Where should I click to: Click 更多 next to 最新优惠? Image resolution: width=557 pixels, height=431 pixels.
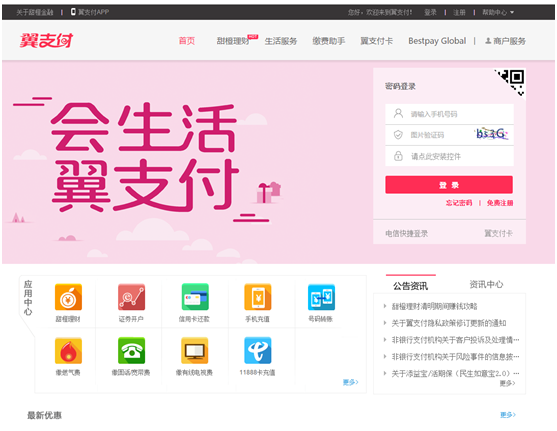pyautogui.click(x=508, y=415)
